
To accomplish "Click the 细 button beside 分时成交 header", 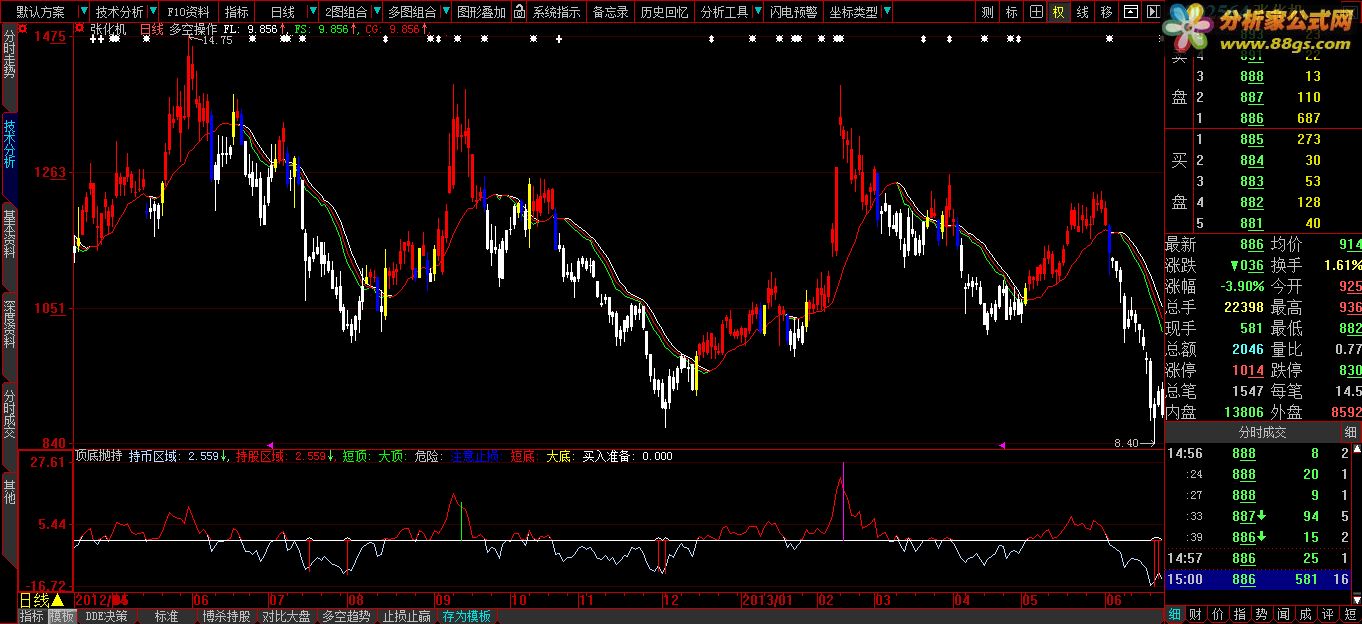I will (1351, 433).
